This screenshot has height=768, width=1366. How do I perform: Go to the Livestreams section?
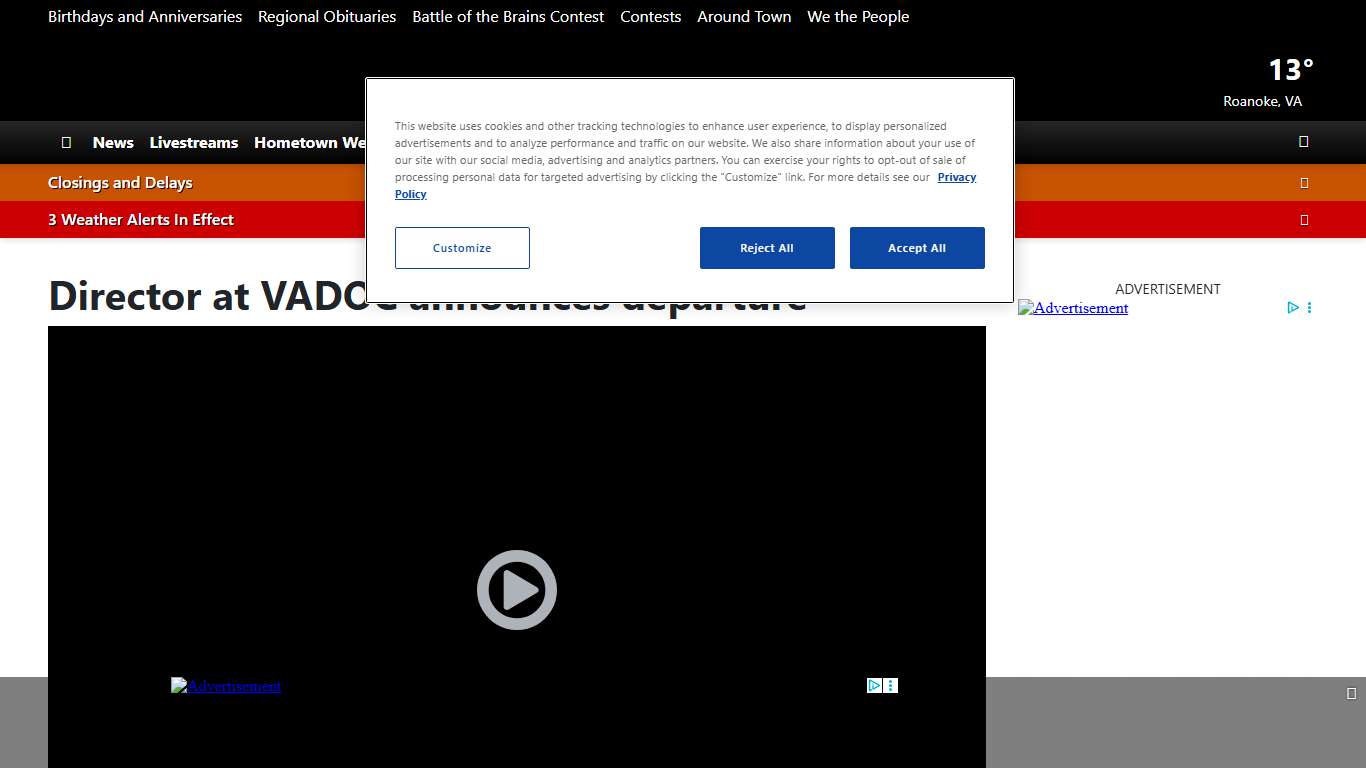click(194, 143)
